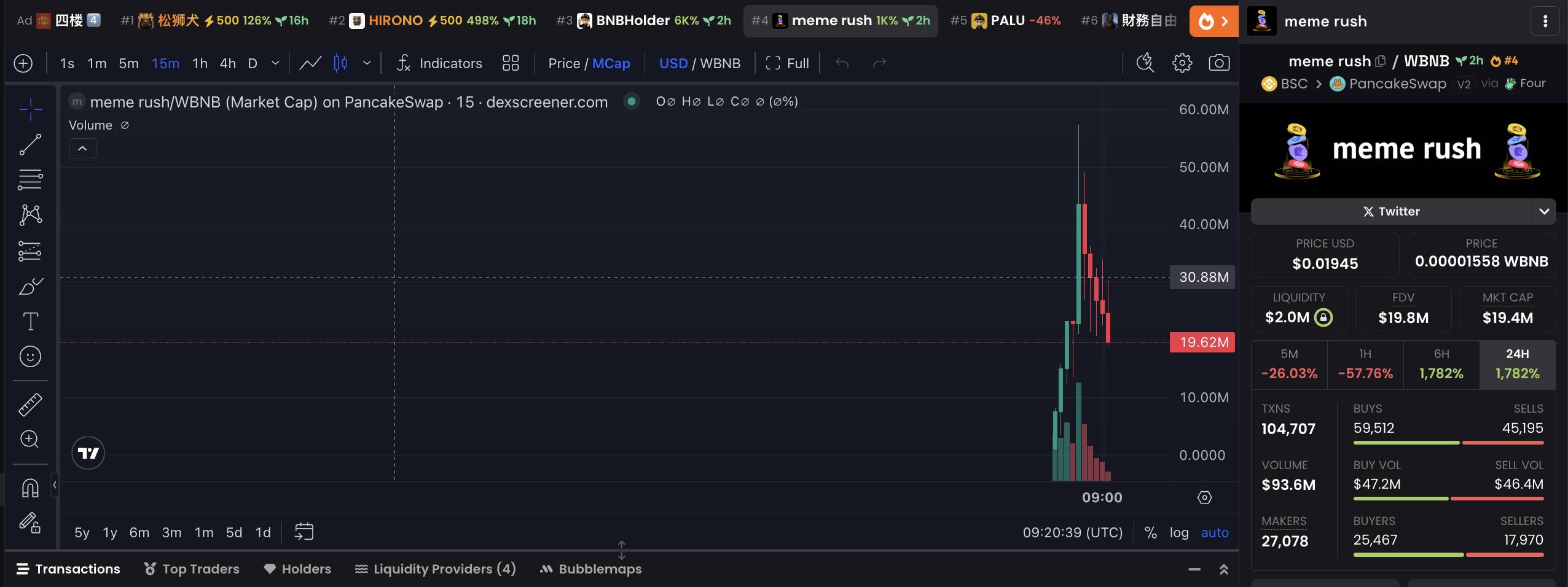Pick the ruler measure tool
Image resolution: width=1568 pixels, height=587 pixels.
click(x=30, y=404)
